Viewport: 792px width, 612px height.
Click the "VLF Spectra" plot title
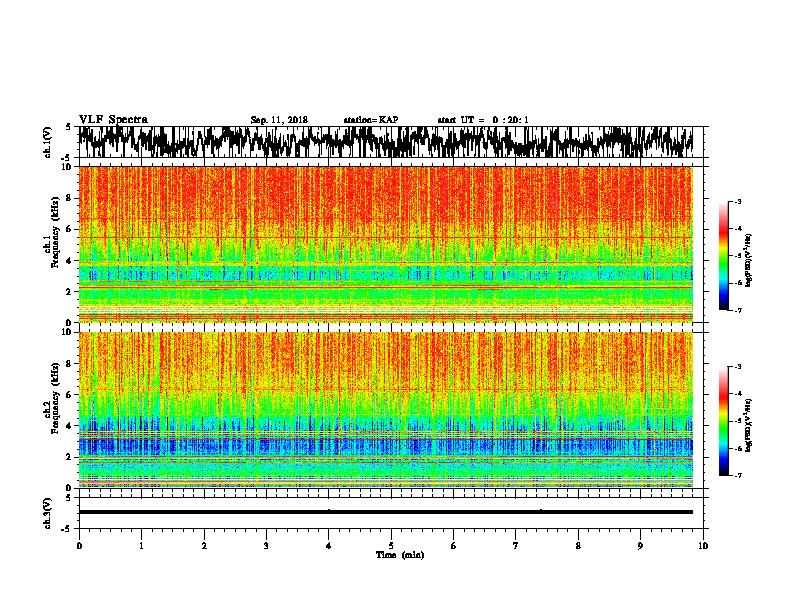click(113, 120)
